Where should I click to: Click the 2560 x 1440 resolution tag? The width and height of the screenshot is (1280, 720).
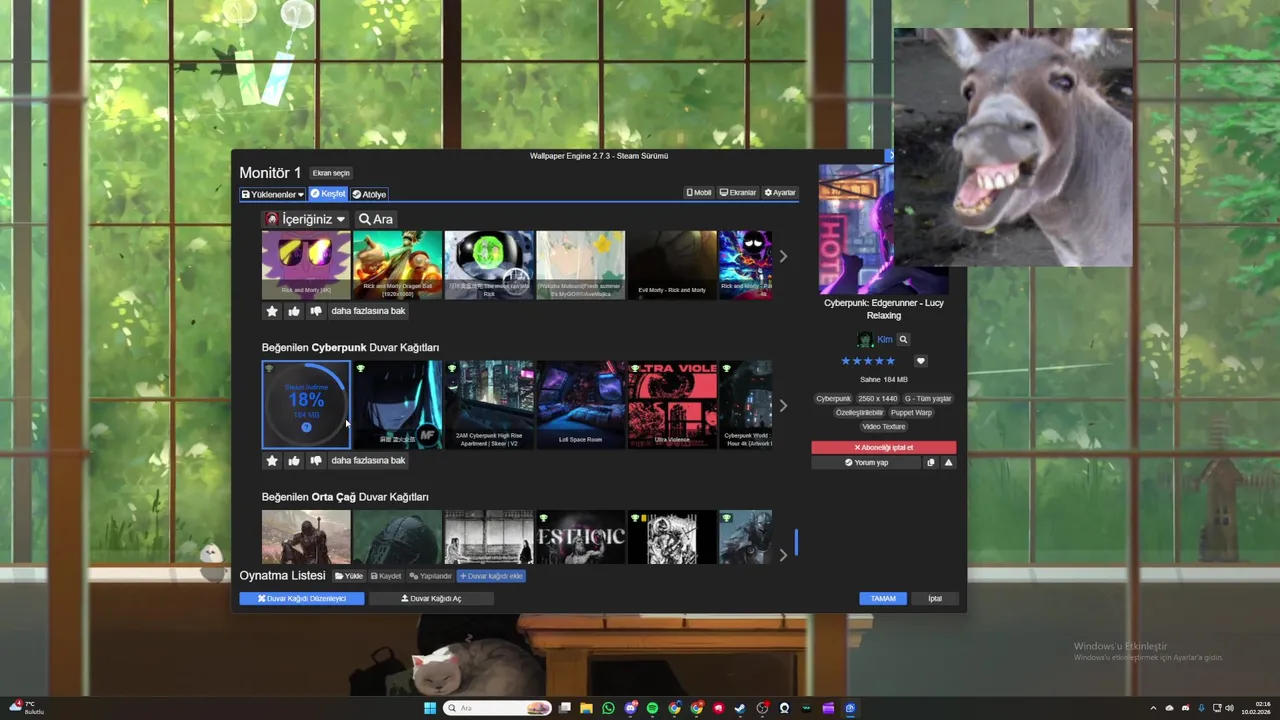(877, 399)
